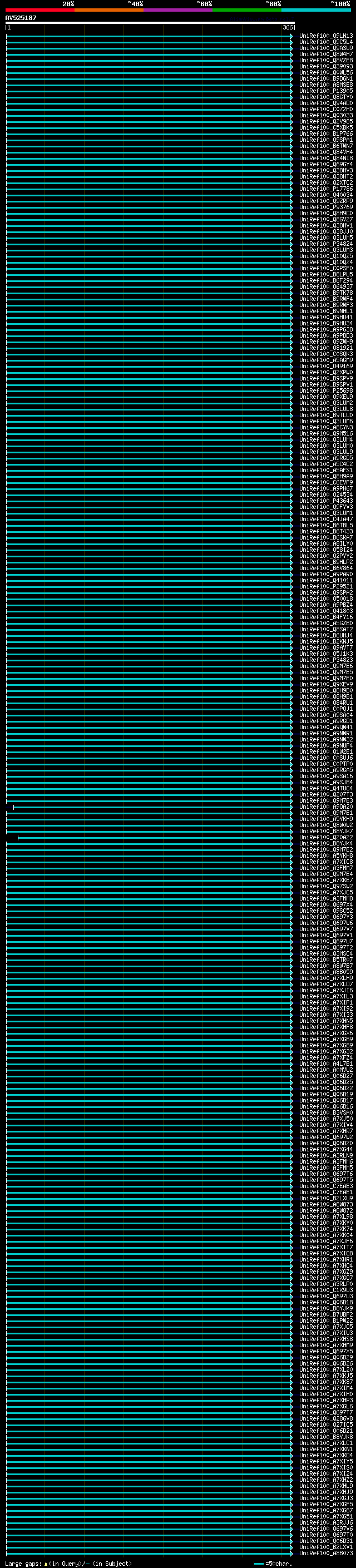
Task: Click the gap marker on the UniRef100_A9QA20 row
Action: [13, 807]
